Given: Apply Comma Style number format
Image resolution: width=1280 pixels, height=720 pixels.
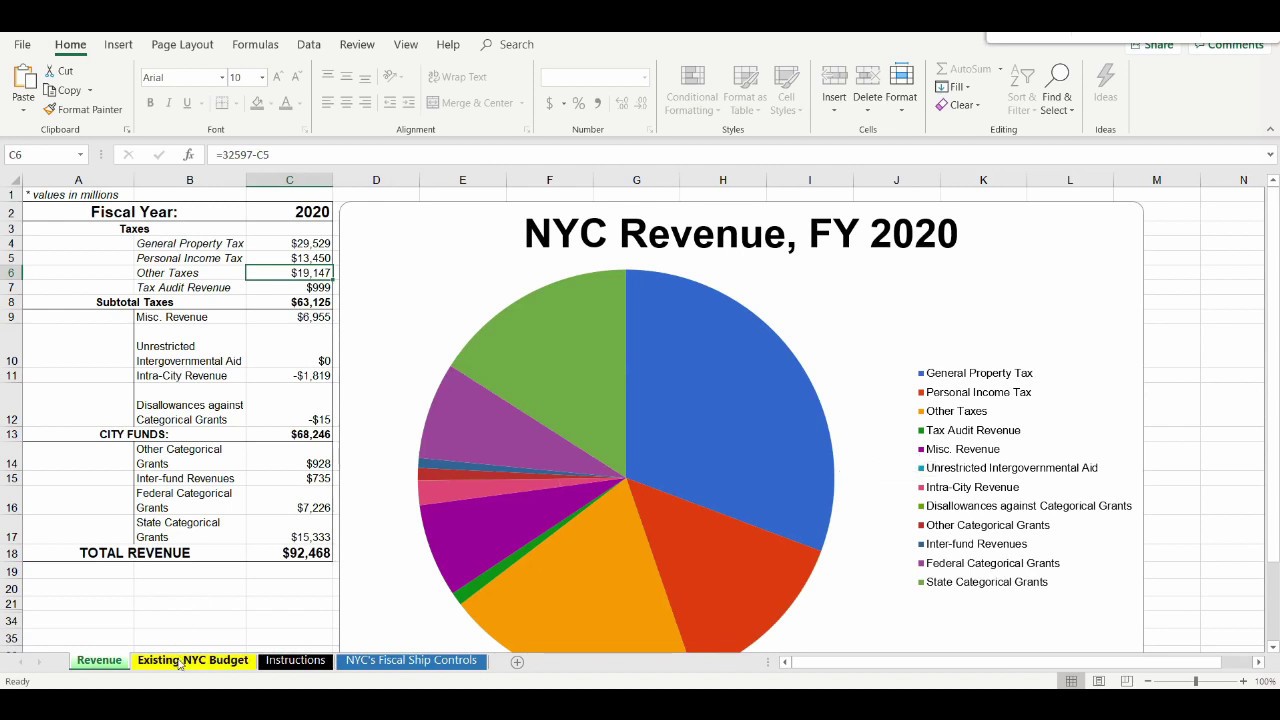Looking at the screenshot, I should click(x=598, y=103).
